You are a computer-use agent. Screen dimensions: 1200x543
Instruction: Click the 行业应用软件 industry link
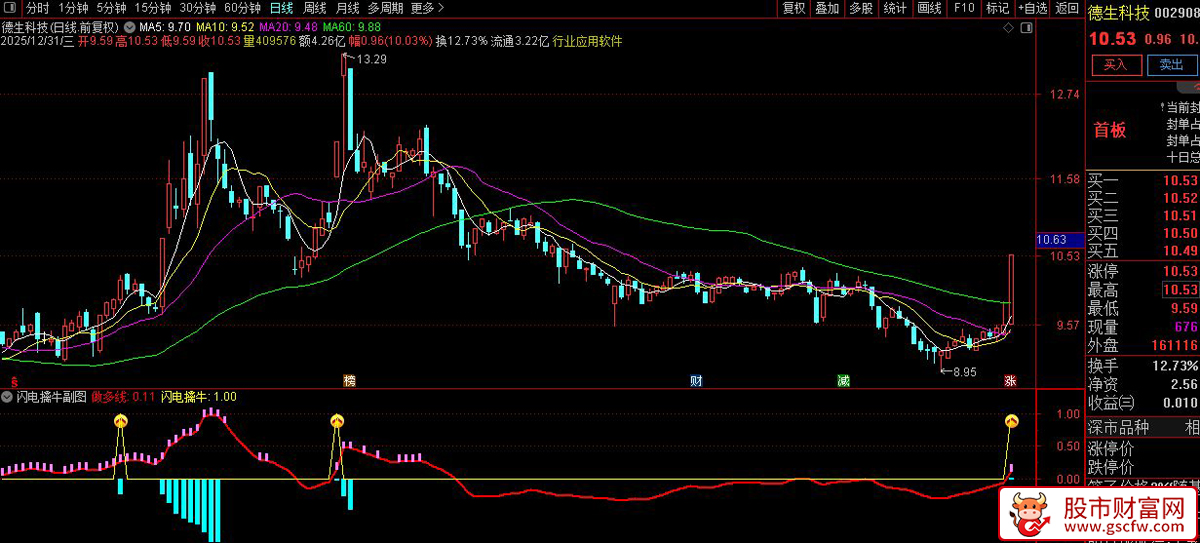pyautogui.click(x=587, y=41)
